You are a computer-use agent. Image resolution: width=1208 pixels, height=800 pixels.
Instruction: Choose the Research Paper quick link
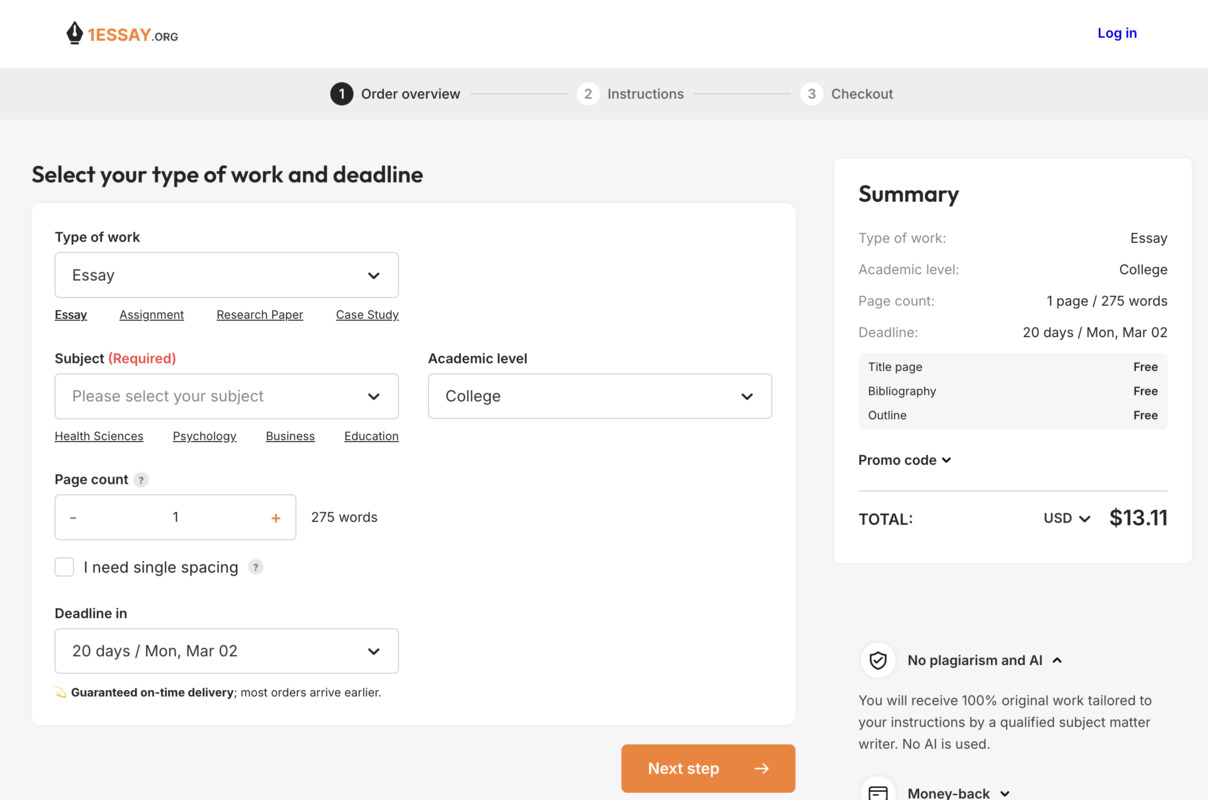[x=260, y=315]
